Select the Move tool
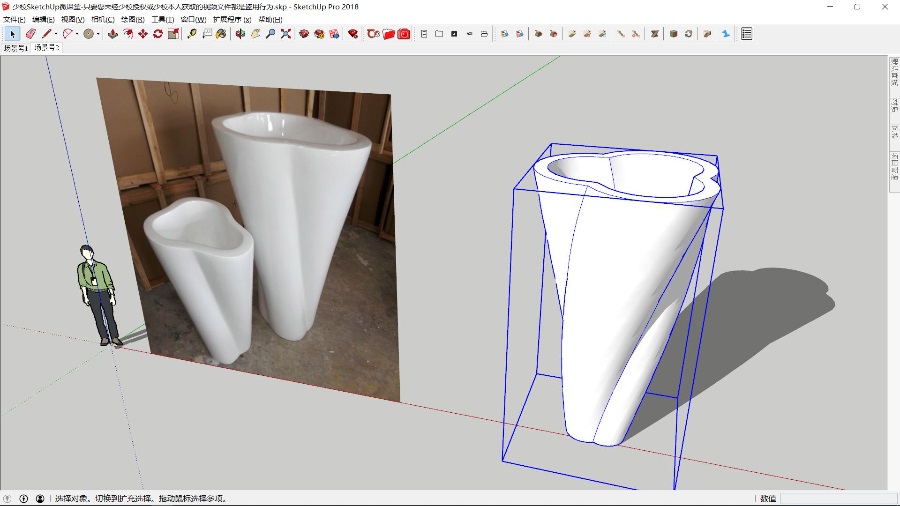This screenshot has width=900, height=506. tap(143, 34)
